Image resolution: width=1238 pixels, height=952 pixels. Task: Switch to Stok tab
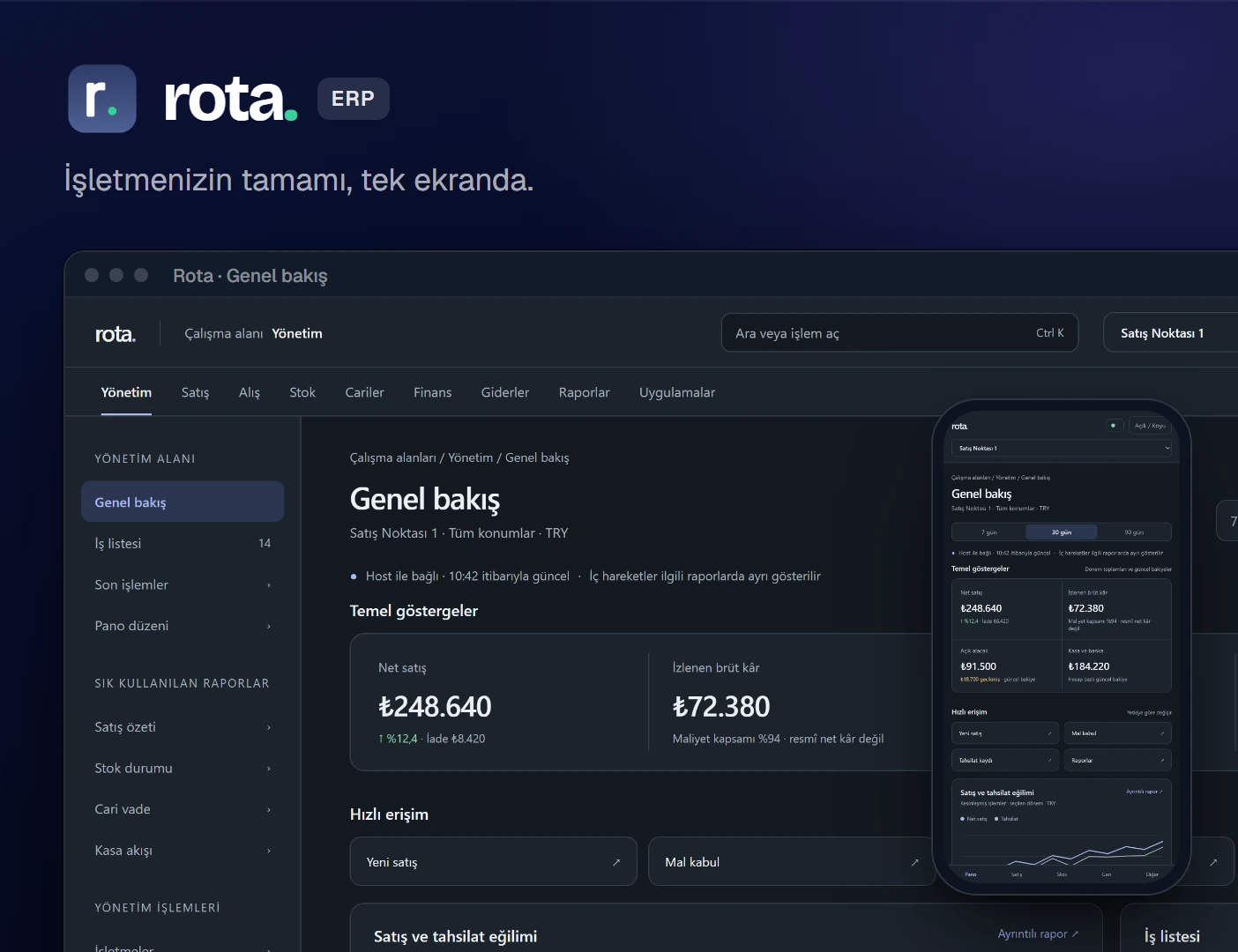(x=302, y=392)
